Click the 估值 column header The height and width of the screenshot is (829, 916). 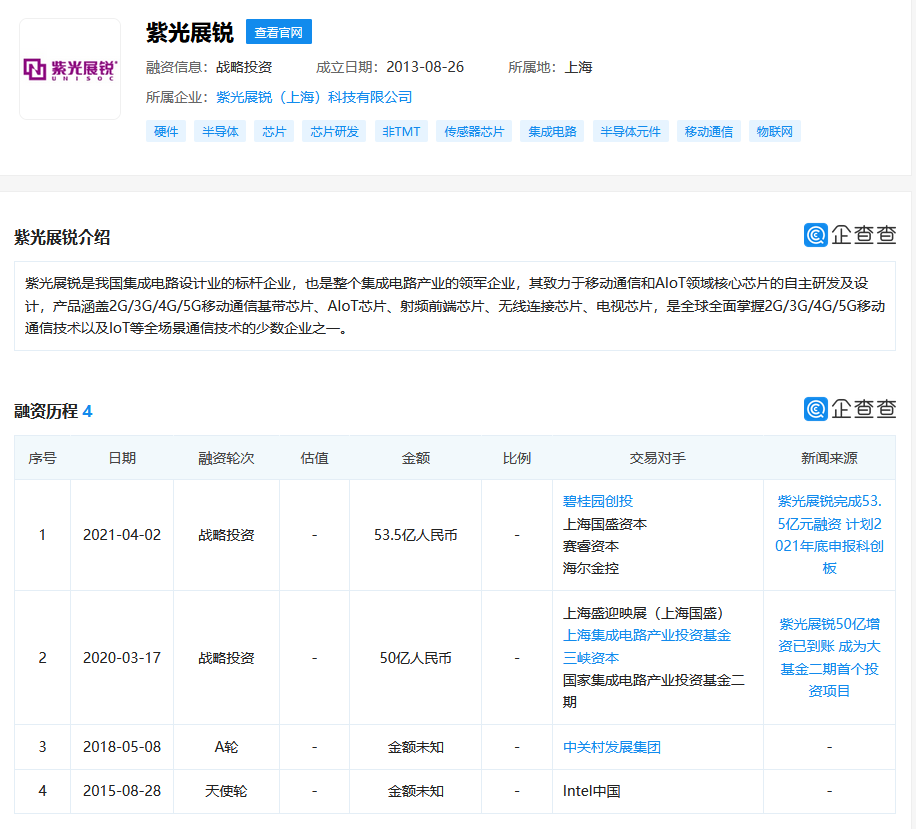(314, 458)
